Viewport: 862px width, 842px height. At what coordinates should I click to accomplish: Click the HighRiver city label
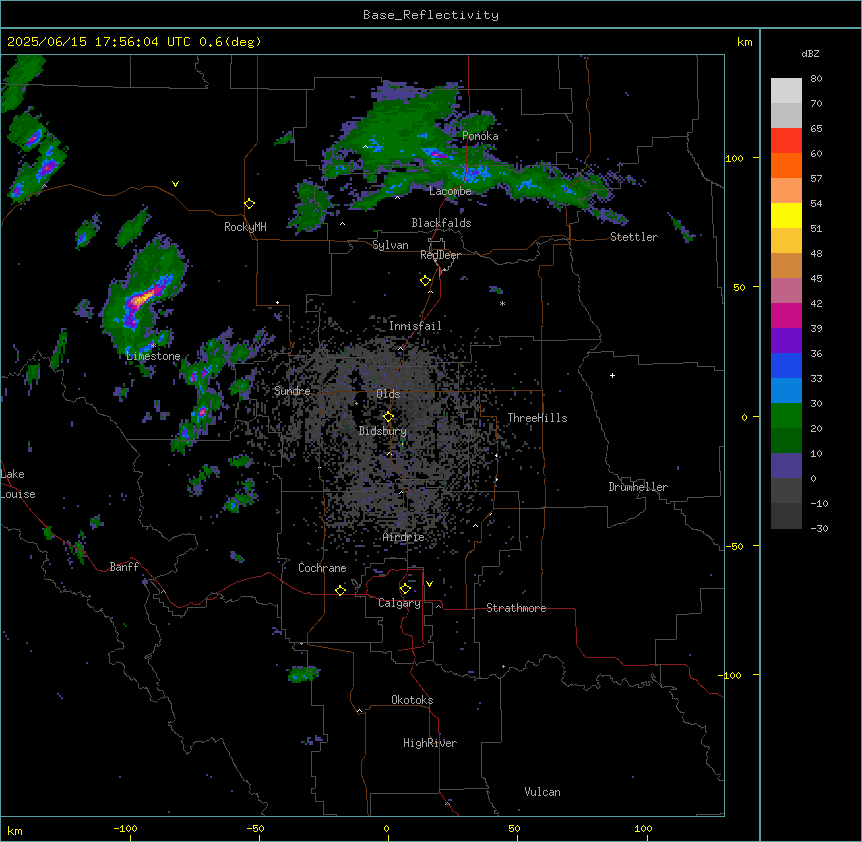pyautogui.click(x=430, y=743)
